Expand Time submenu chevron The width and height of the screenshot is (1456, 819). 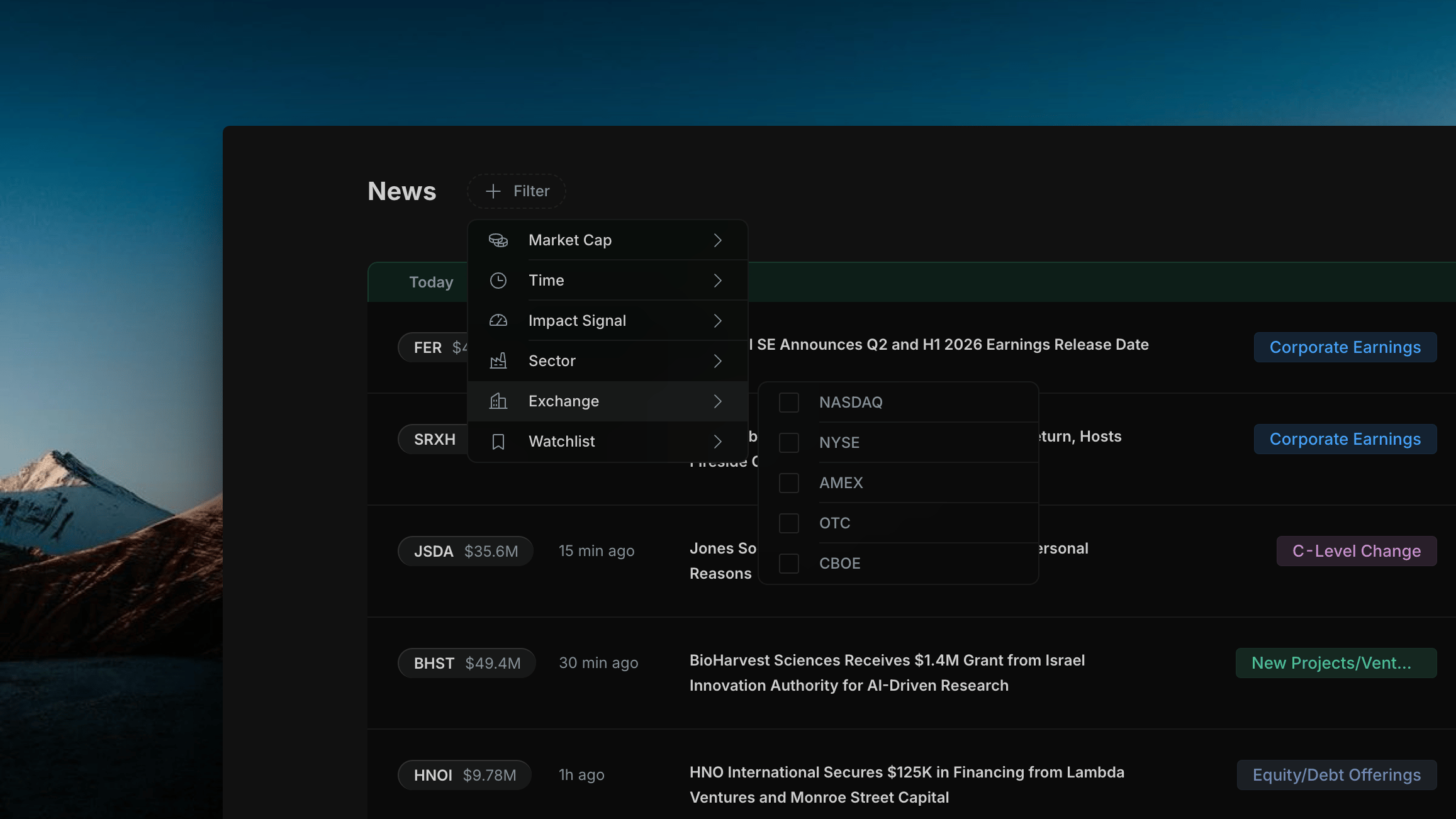(718, 281)
